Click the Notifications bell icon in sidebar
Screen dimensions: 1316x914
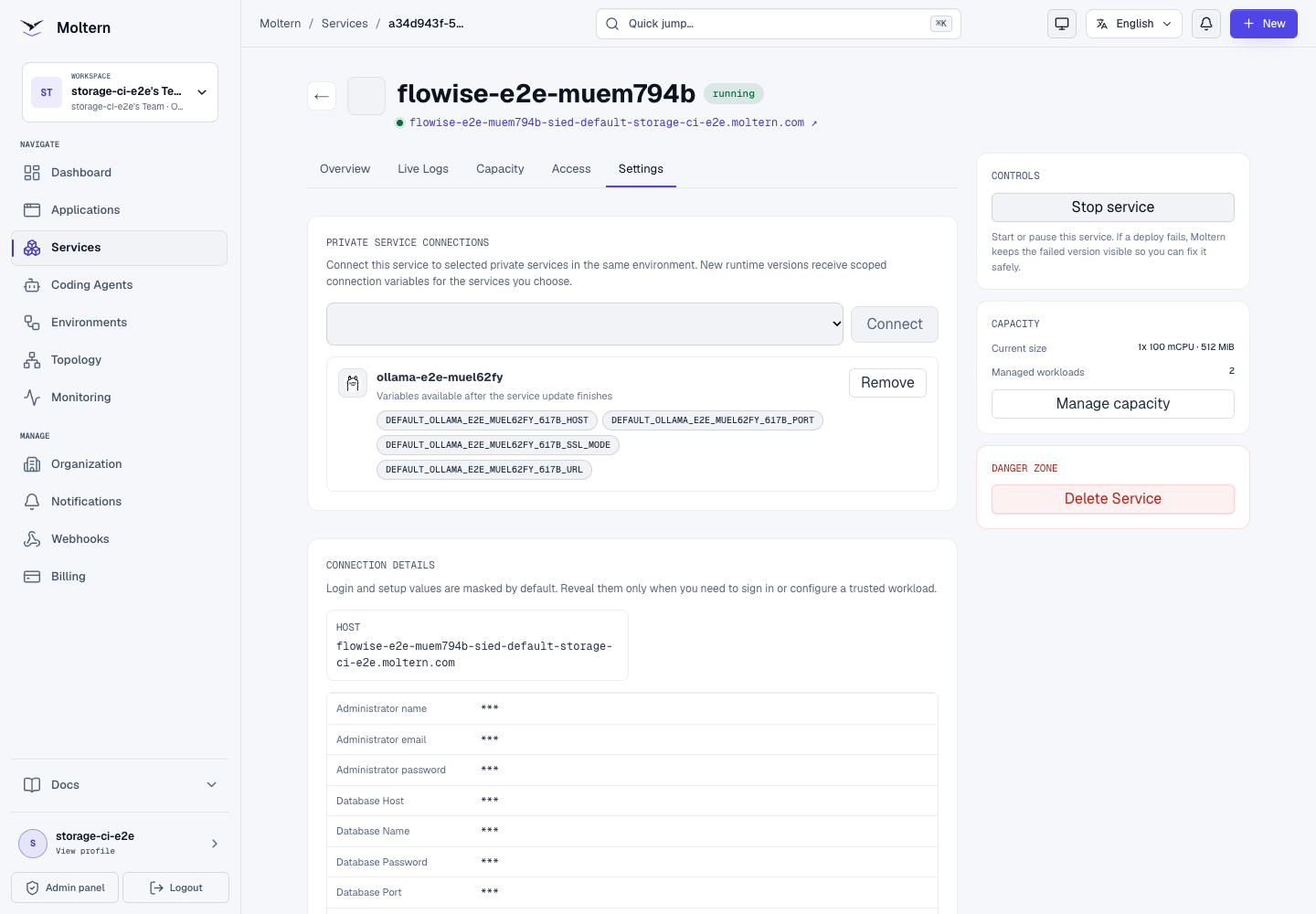[32, 502]
